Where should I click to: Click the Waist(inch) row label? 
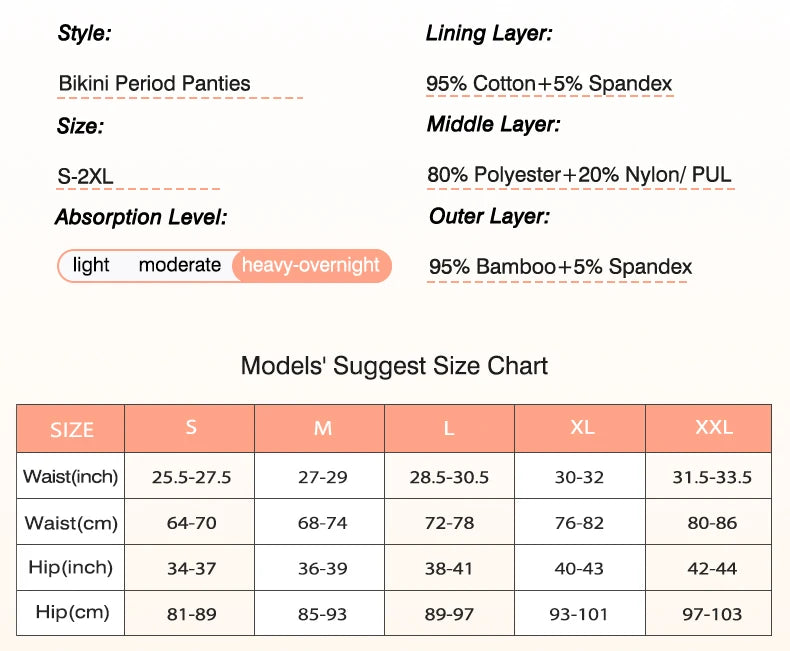(71, 477)
